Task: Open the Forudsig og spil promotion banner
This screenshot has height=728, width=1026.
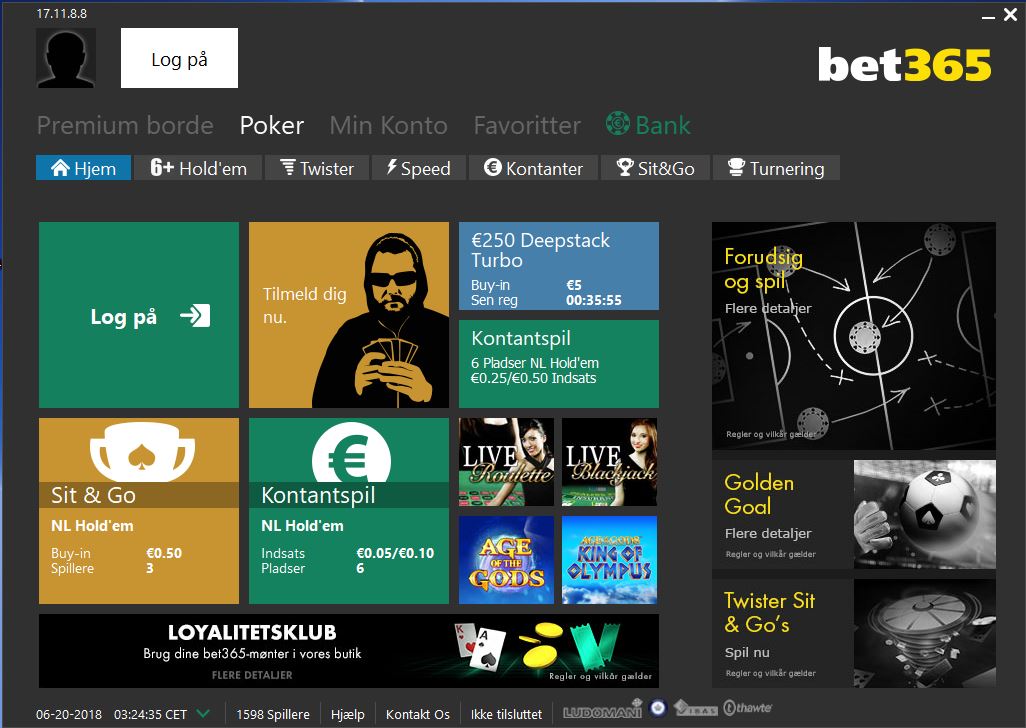Action: coord(854,336)
